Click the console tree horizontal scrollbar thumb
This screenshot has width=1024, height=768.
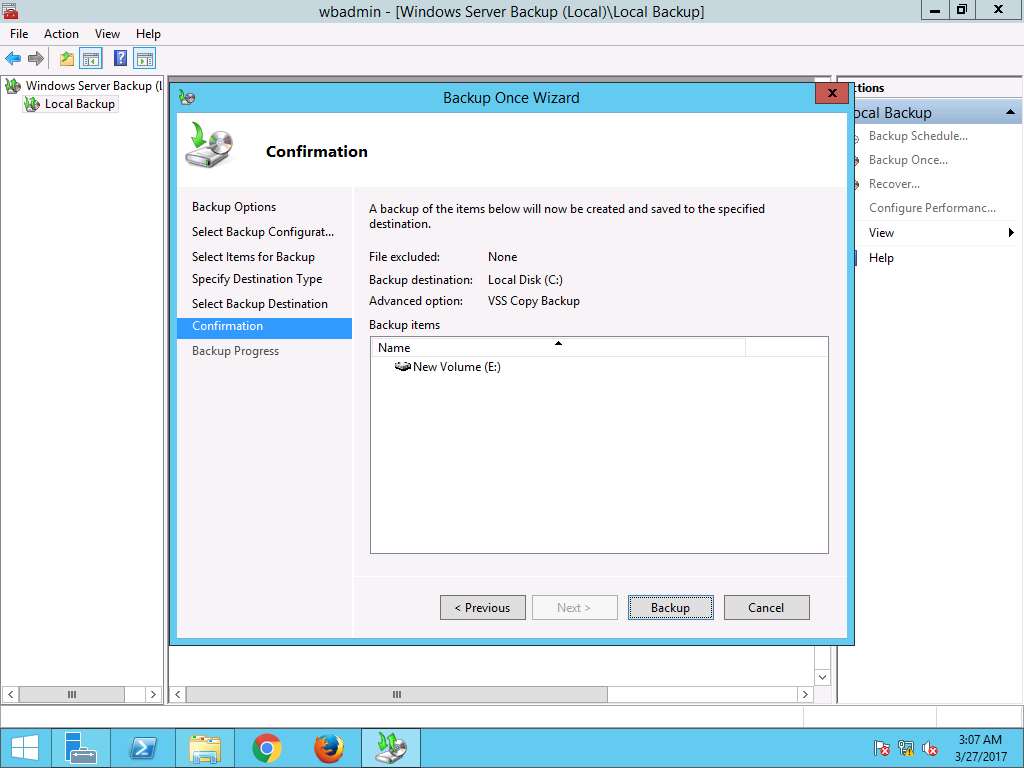pos(72,694)
